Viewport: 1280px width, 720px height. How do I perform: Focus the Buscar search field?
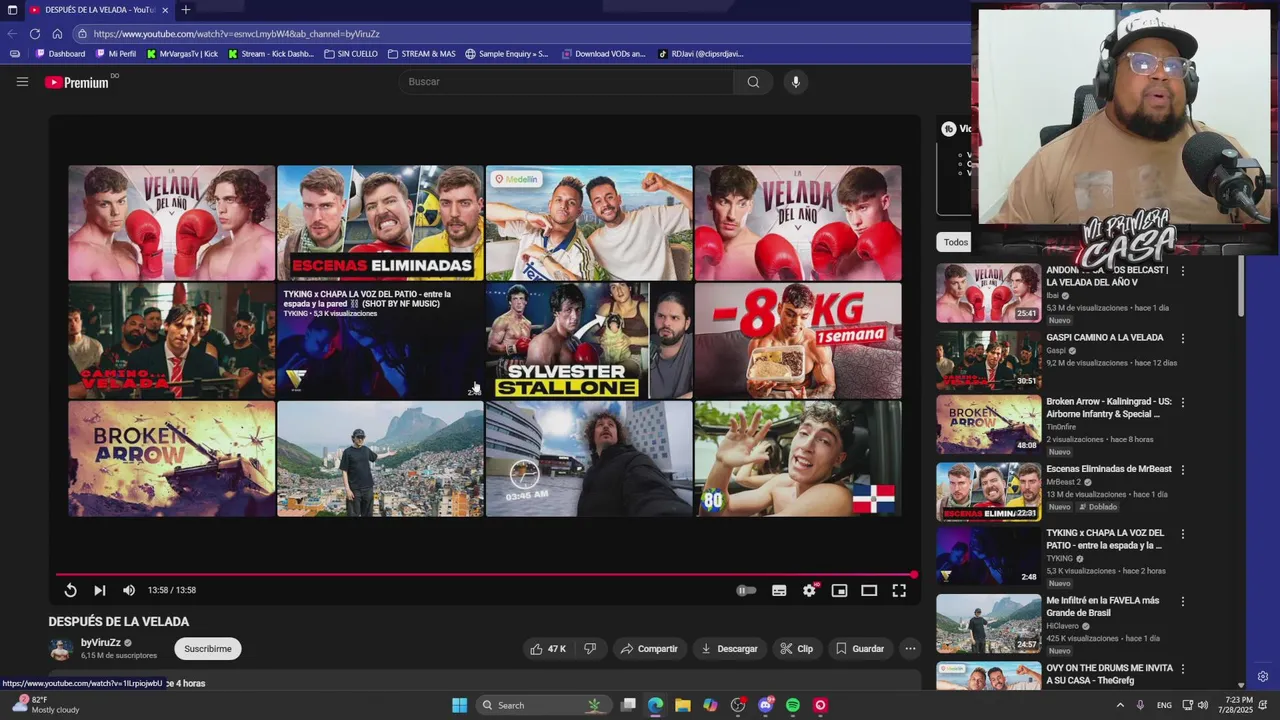click(x=566, y=82)
